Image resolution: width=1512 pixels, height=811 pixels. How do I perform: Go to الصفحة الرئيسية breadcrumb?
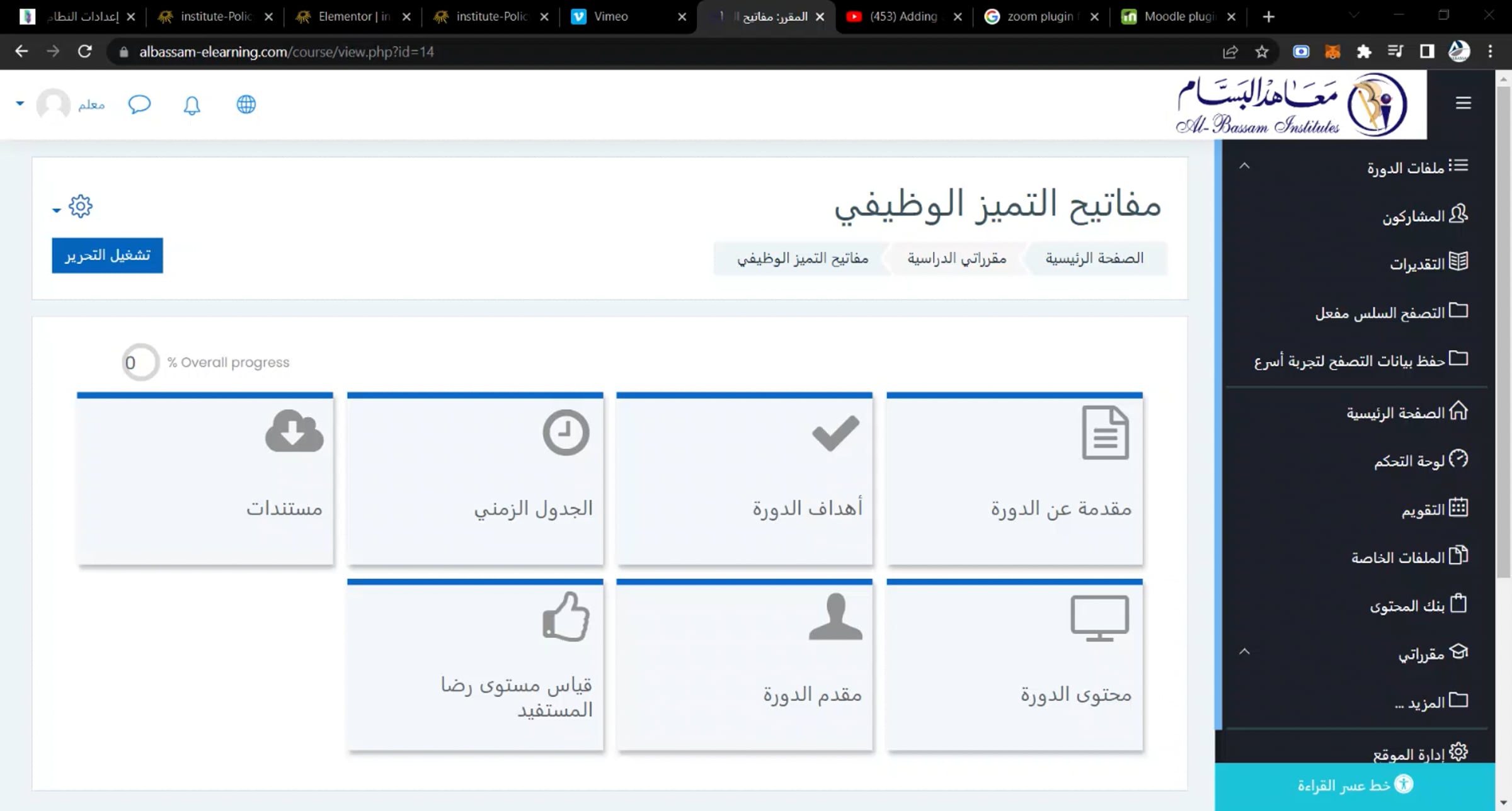tap(1095, 258)
